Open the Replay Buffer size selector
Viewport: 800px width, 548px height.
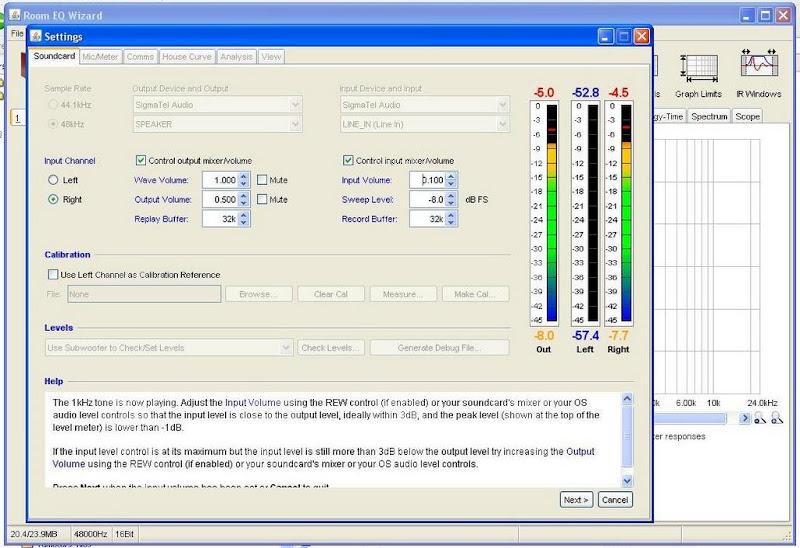coord(243,218)
